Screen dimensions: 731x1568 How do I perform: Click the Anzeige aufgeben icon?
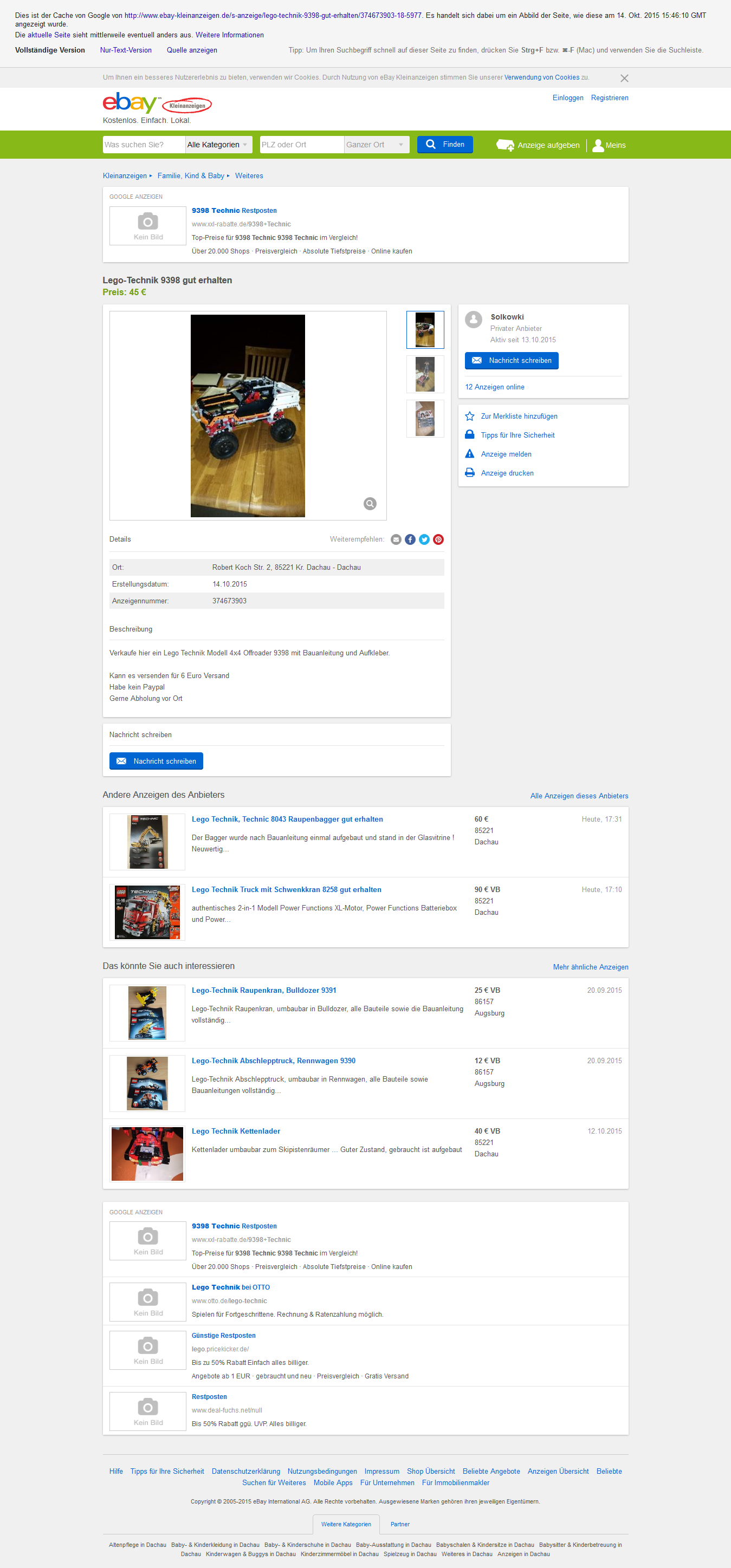[505, 145]
